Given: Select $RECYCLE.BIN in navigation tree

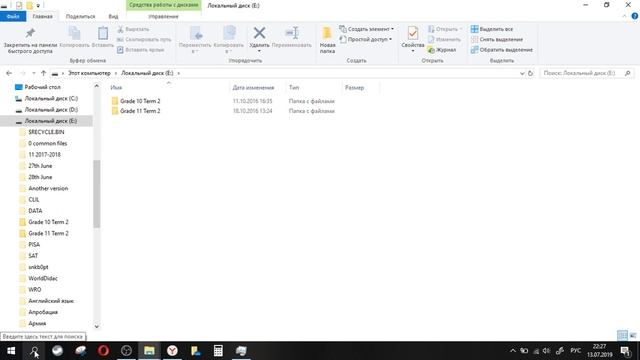Looking at the screenshot, I should click(x=46, y=132).
